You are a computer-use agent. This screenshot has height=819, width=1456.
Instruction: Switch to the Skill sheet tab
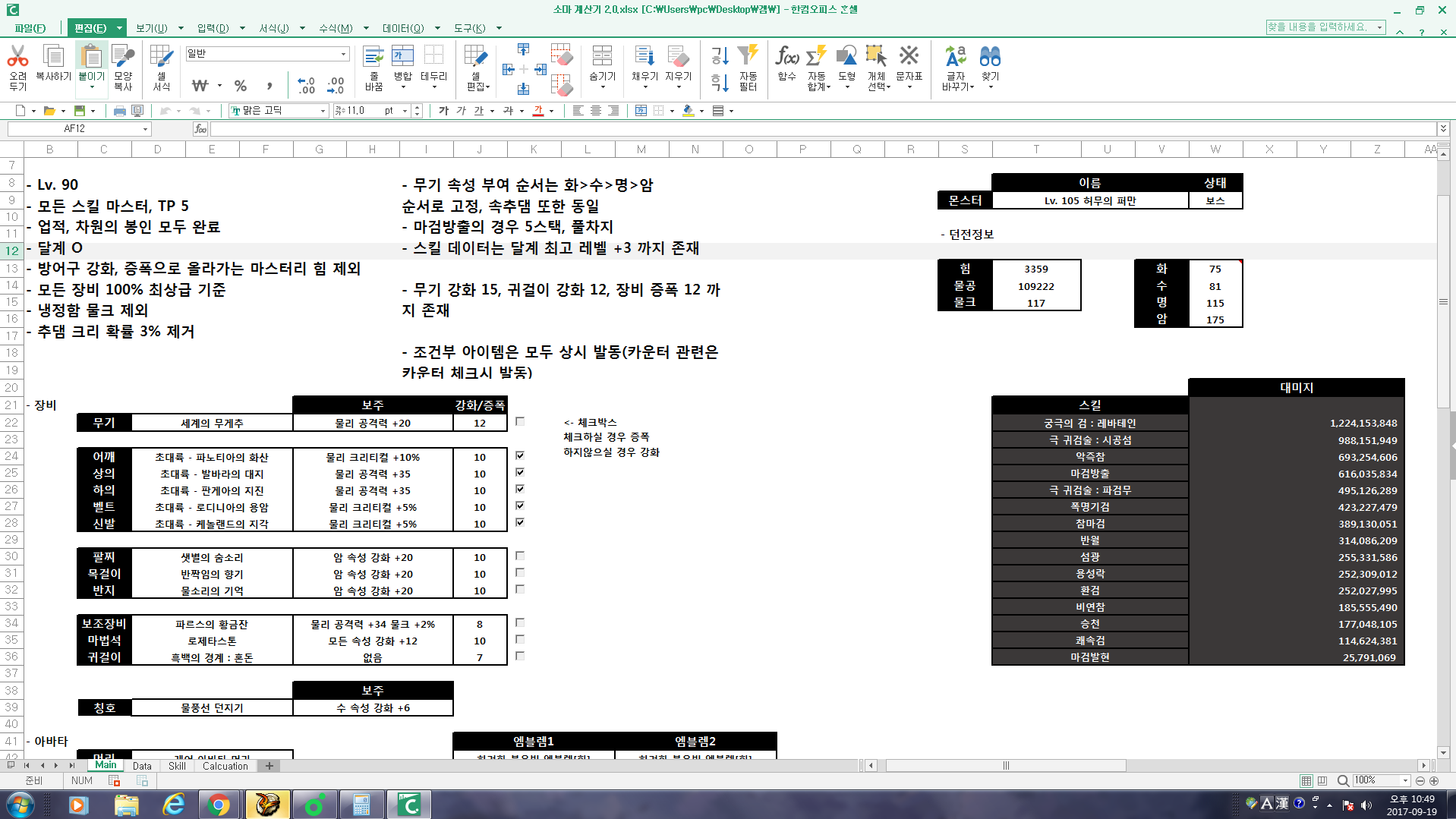(x=177, y=766)
